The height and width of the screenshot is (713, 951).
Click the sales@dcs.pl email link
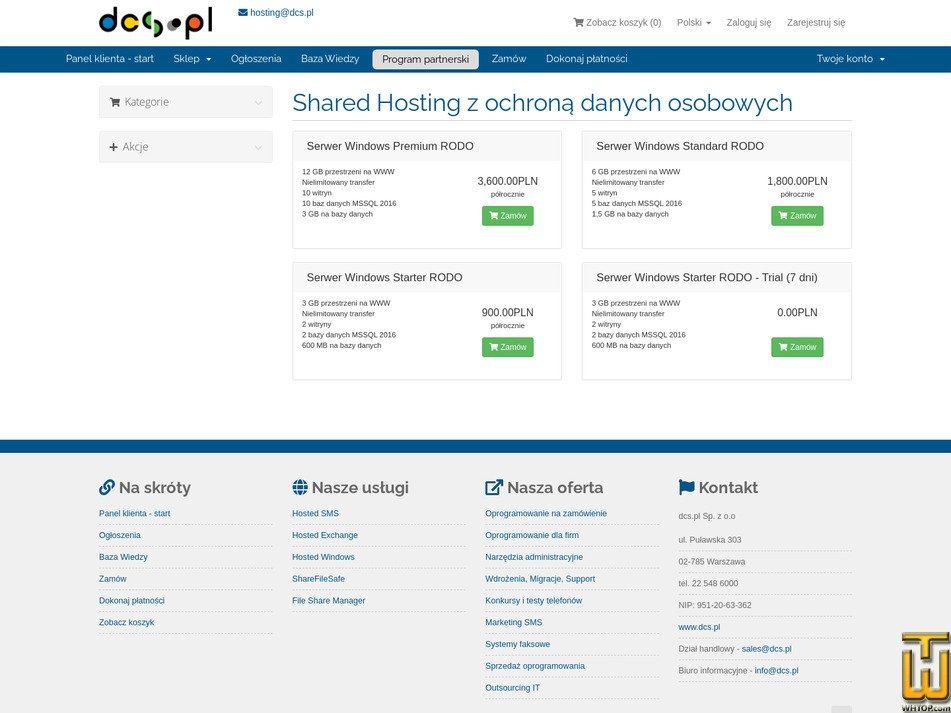767,649
